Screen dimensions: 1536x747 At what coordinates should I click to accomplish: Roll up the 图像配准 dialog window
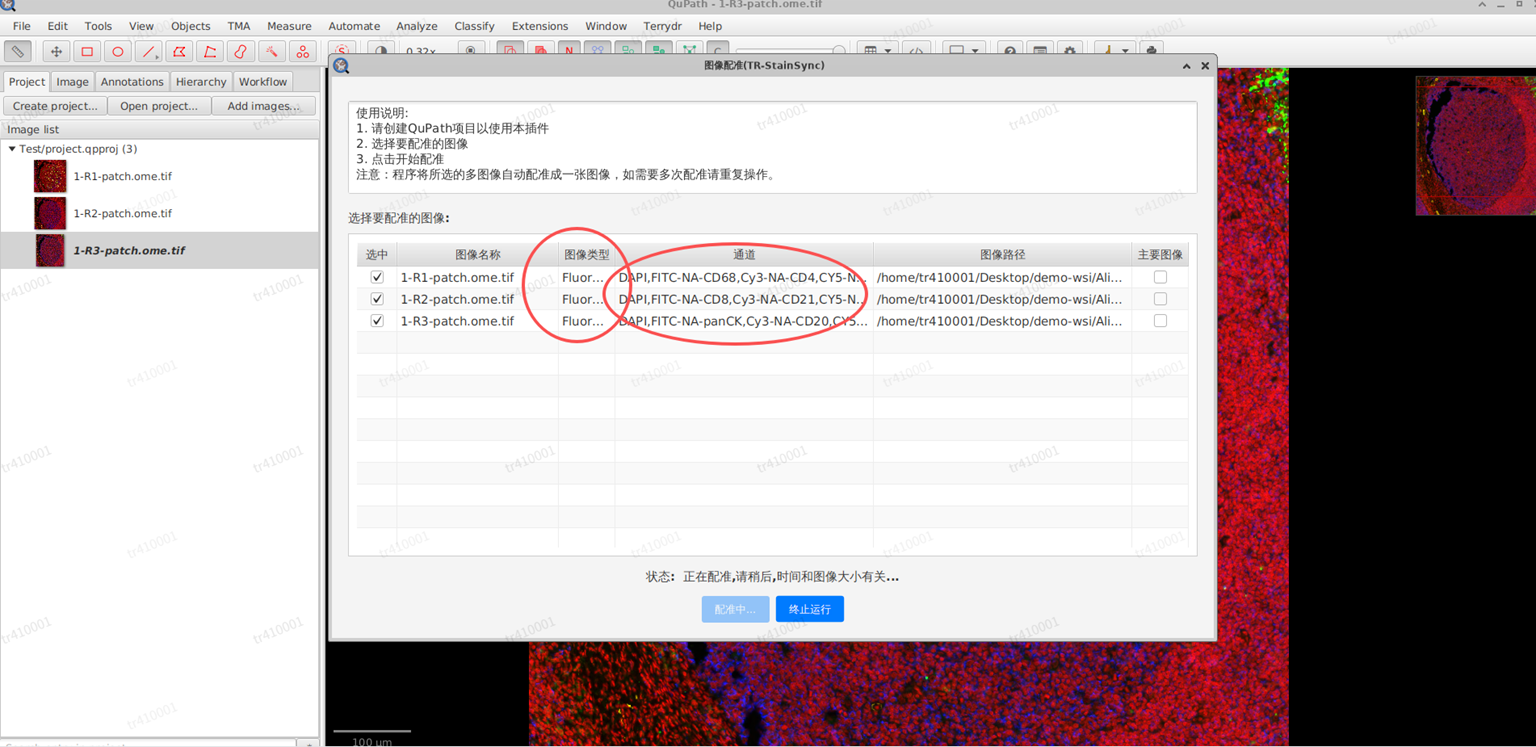tap(1186, 66)
